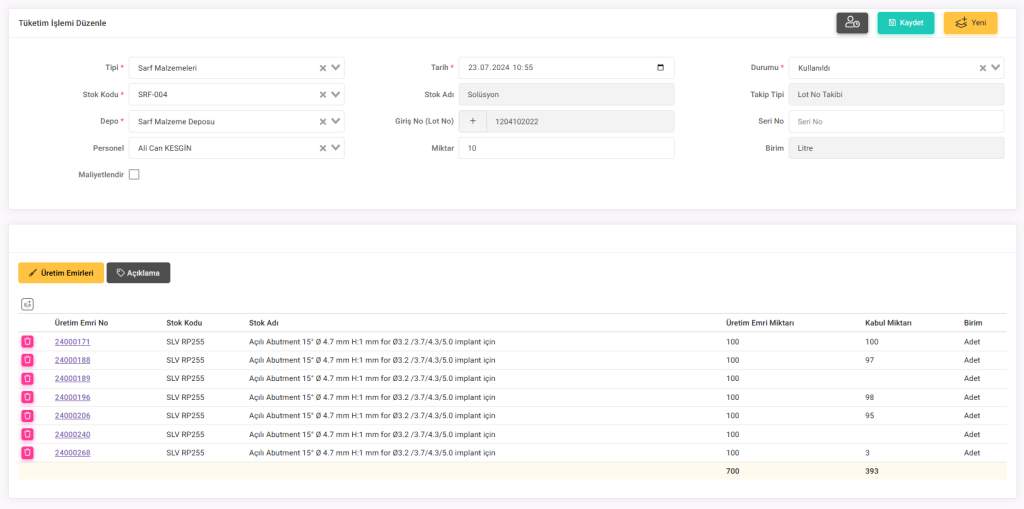Click the add-row icon above the table
This screenshot has height=509, width=1024.
point(27,304)
